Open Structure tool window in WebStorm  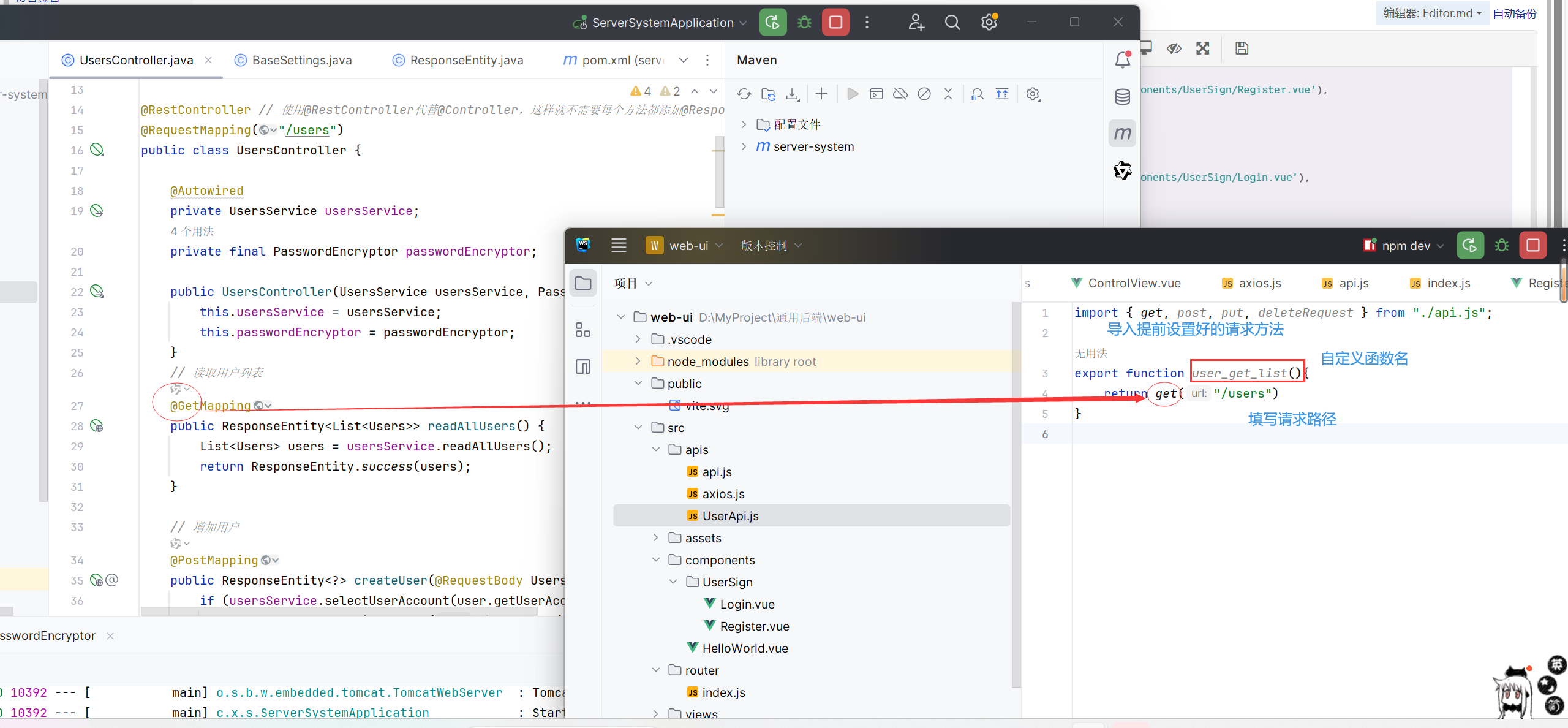[x=583, y=330]
